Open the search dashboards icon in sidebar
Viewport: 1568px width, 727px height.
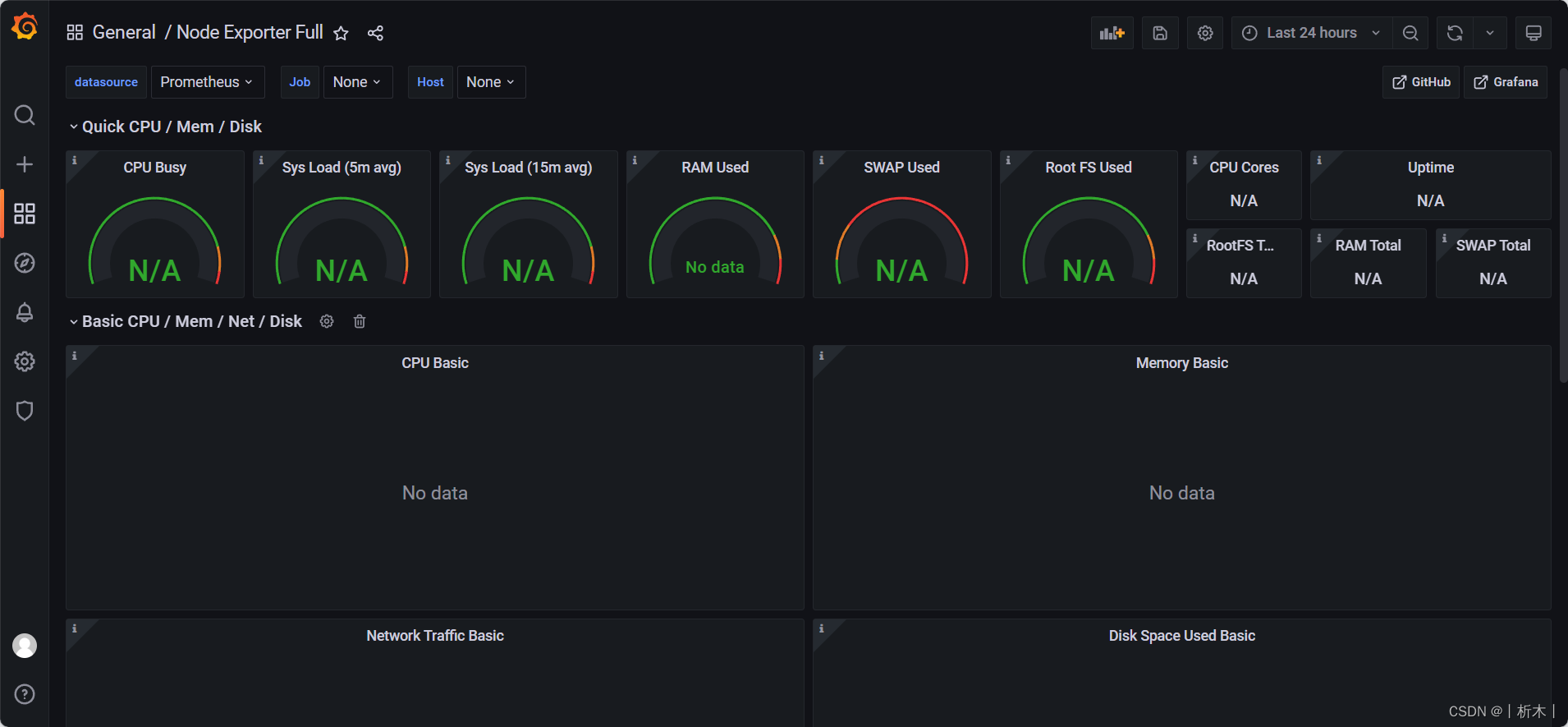pos(25,115)
